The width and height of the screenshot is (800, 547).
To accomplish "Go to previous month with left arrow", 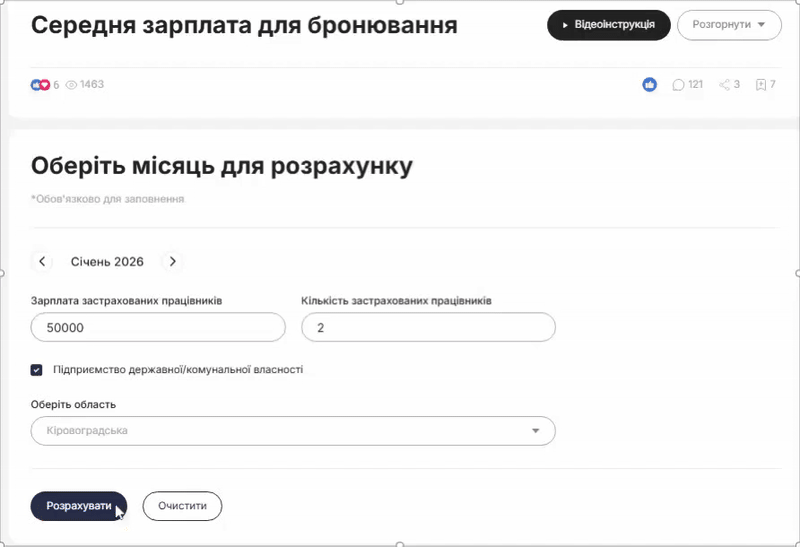I will [42, 262].
